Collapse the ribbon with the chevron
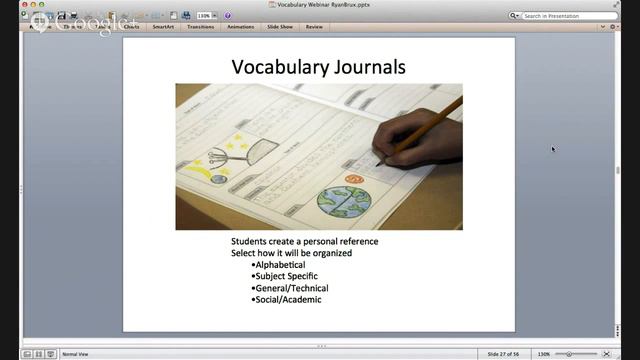Image resolution: width=640 pixels, height=360 pixels. [603, 27]
